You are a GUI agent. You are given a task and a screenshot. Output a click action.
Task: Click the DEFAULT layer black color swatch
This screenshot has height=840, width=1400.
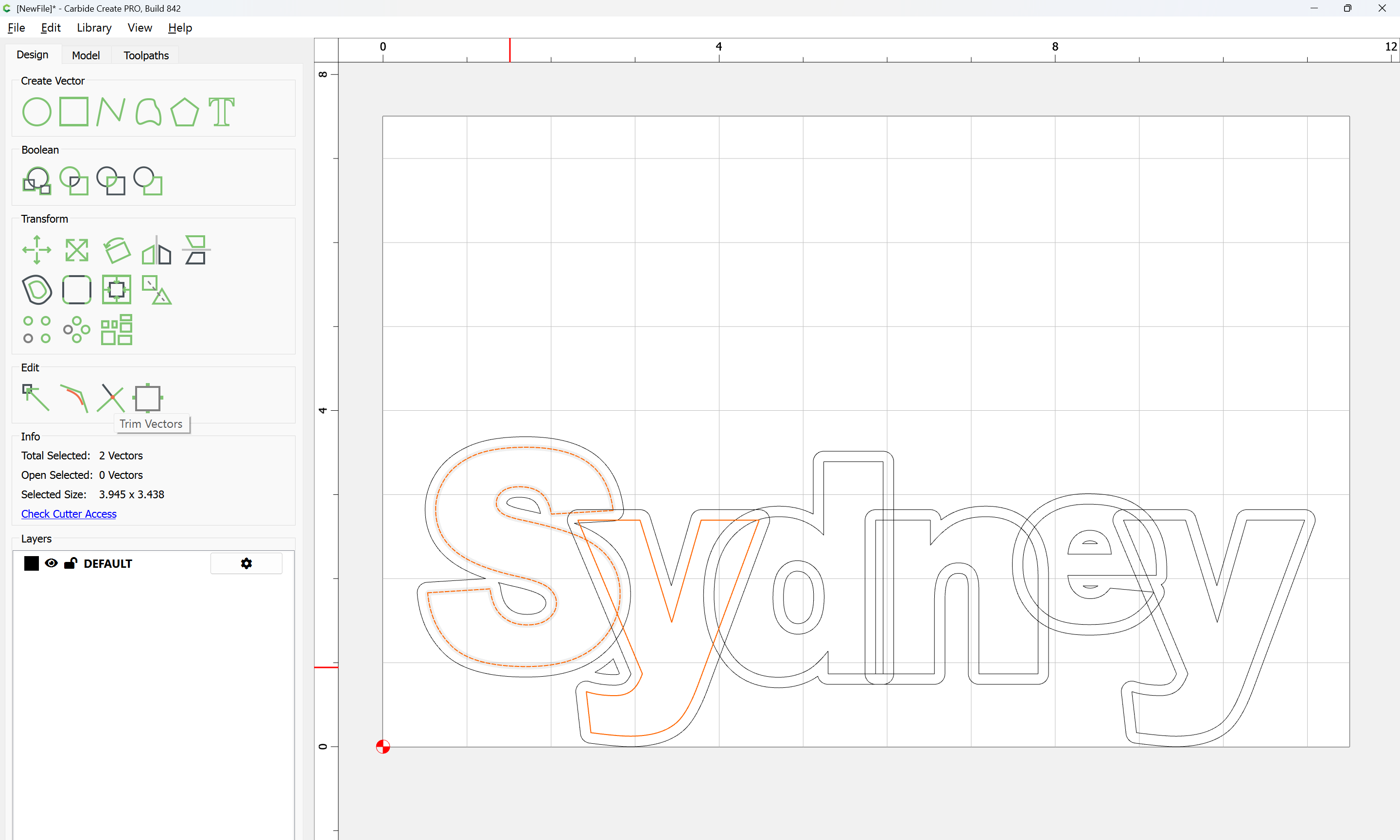pyautogui.click(x=32, y=563)
